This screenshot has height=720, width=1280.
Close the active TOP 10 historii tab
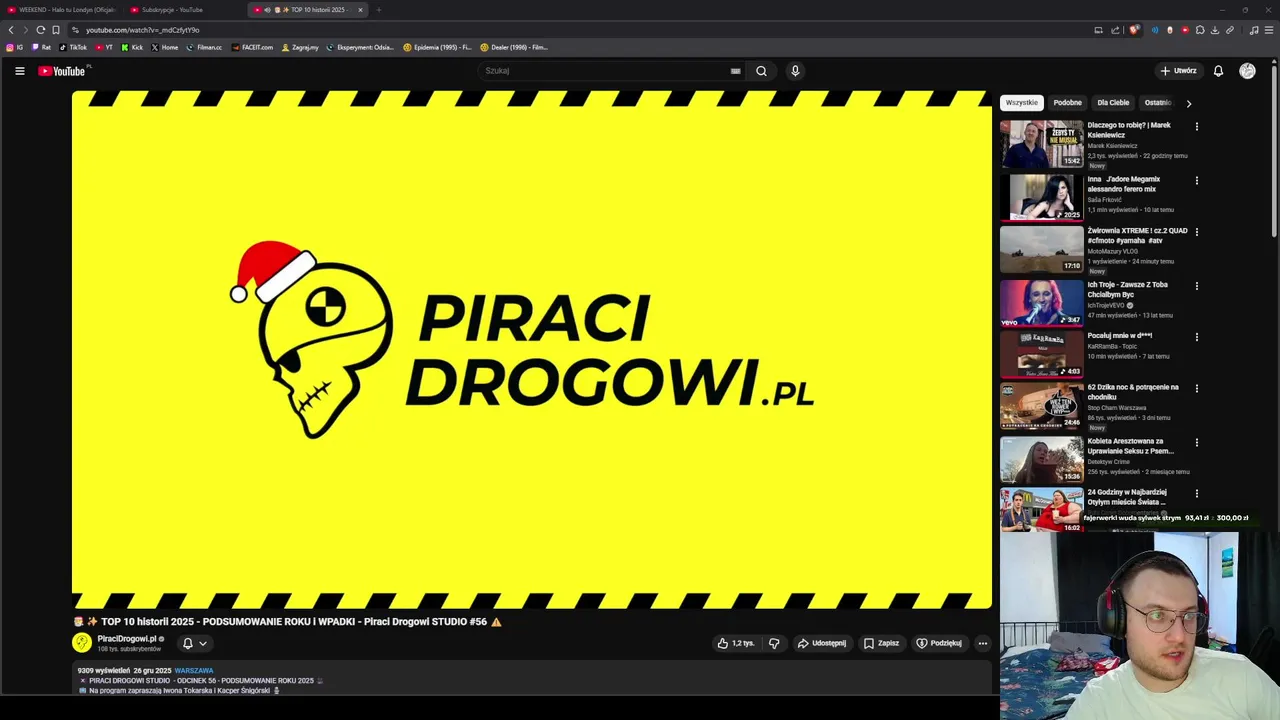coord(360,10)
